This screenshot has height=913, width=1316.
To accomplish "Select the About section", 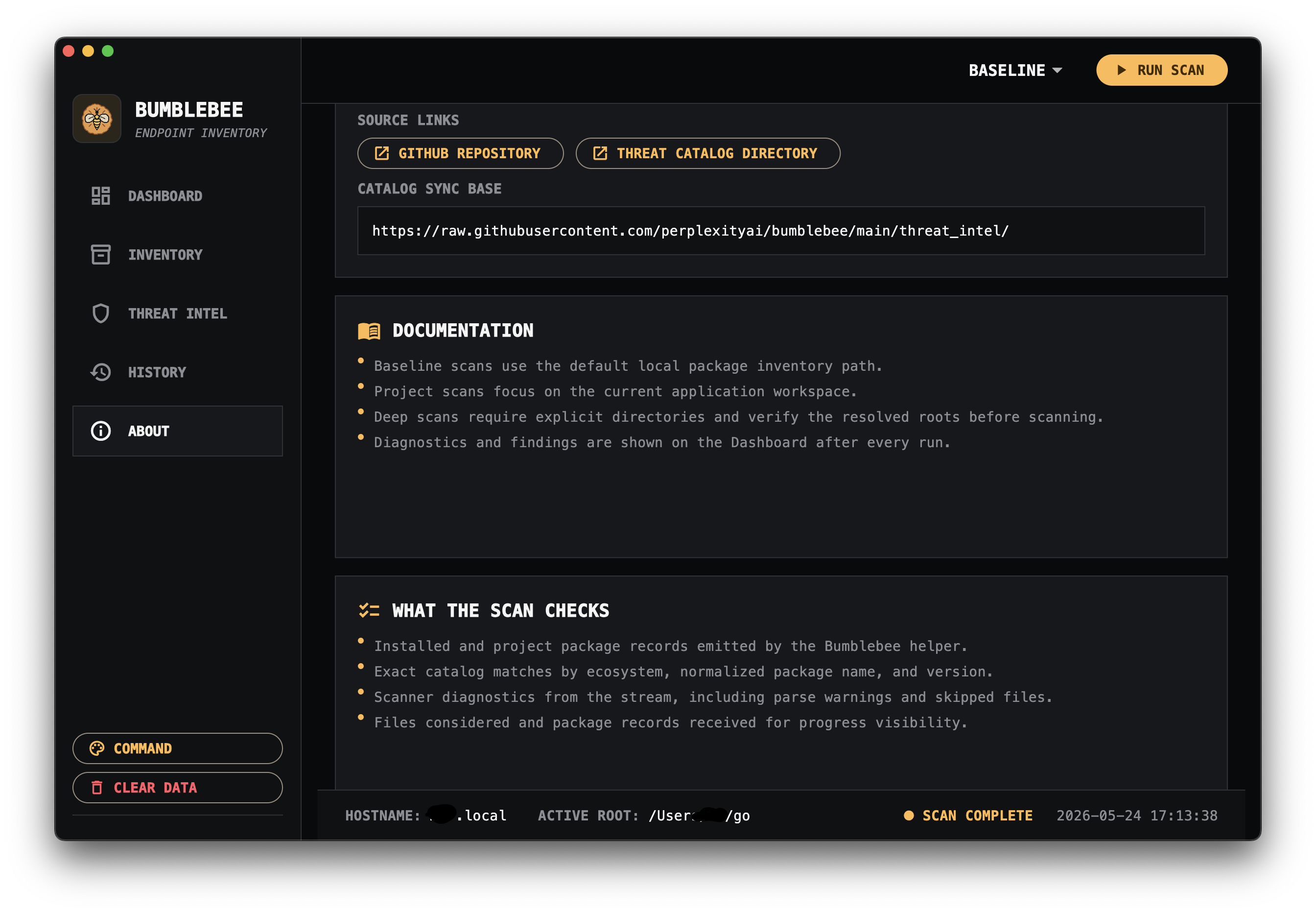I will click(177, 431).
